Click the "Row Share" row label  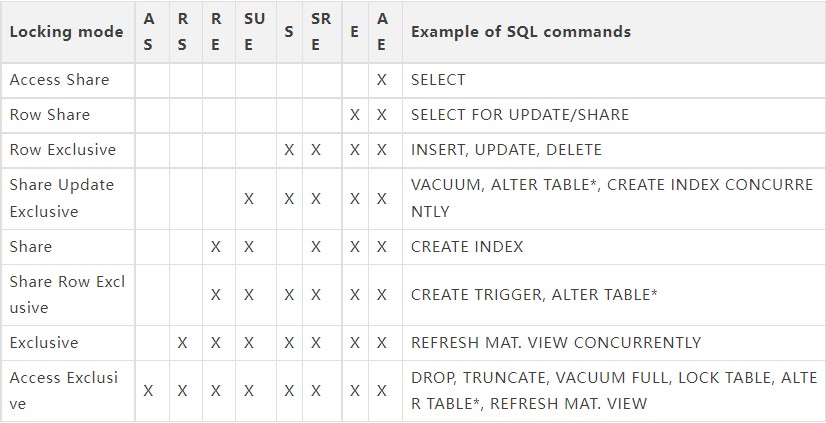point(49,115)
